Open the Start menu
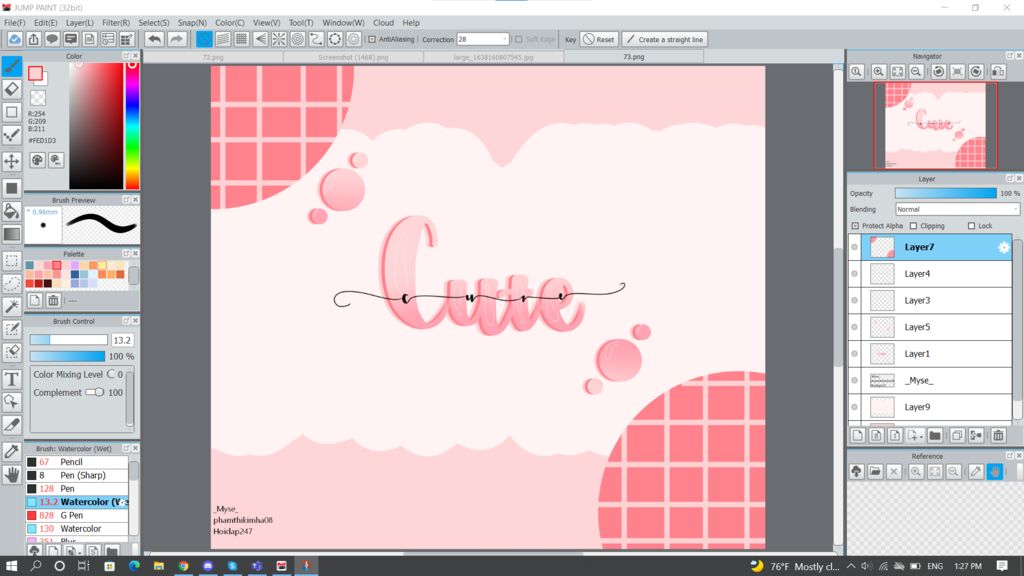This screenshot has width=1024, height=576. pos(11,566)
